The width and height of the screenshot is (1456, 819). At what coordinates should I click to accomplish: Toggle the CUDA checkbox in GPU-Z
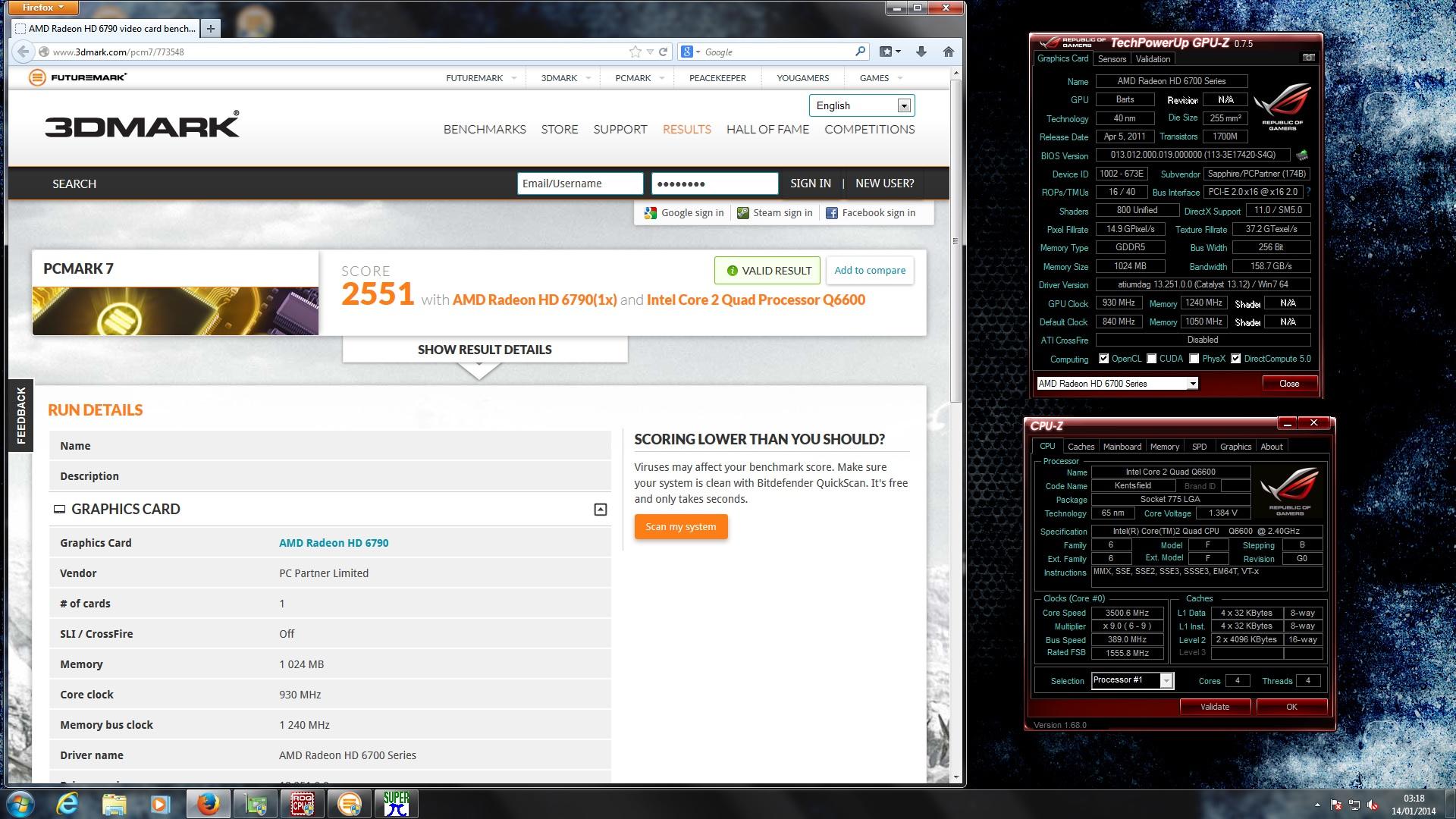[1152, 359]
